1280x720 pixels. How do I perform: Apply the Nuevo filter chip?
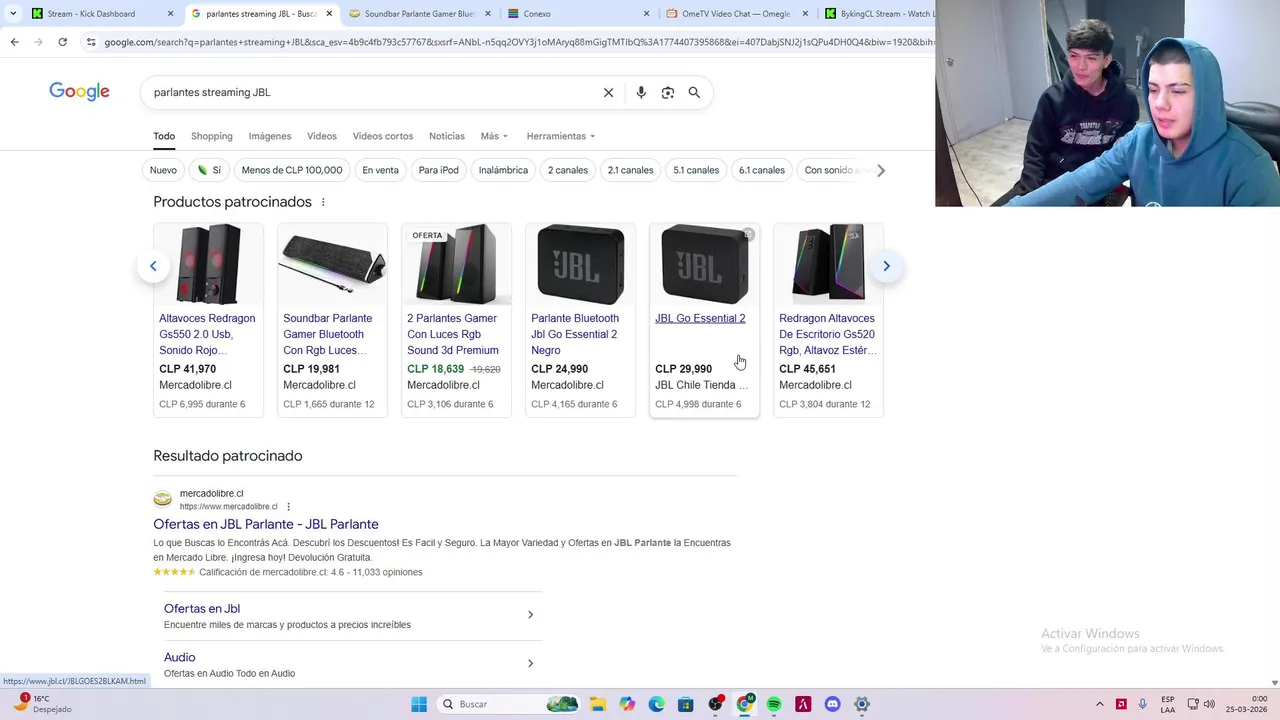163,170
